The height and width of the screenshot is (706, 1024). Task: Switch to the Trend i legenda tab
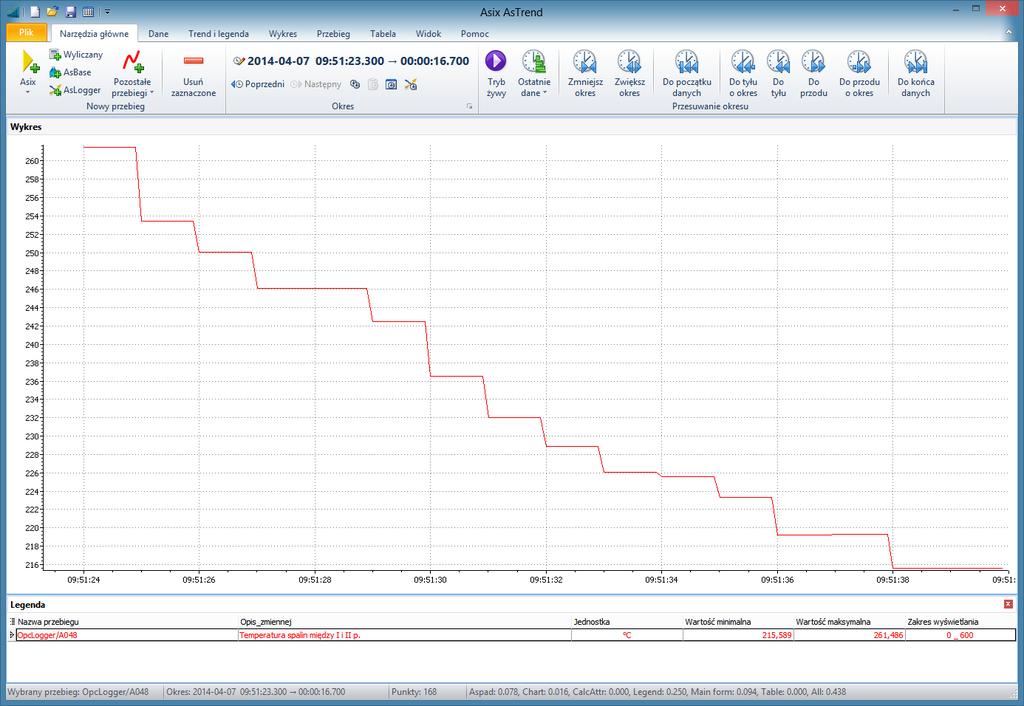pos(218,33)
